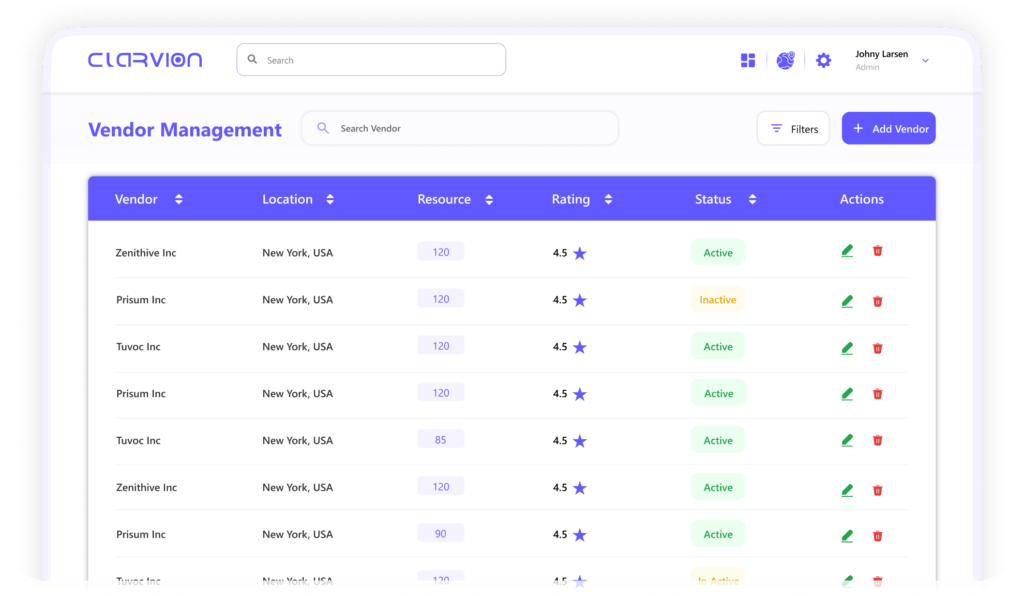Click the globe icon in top bar

coord(785,60)
